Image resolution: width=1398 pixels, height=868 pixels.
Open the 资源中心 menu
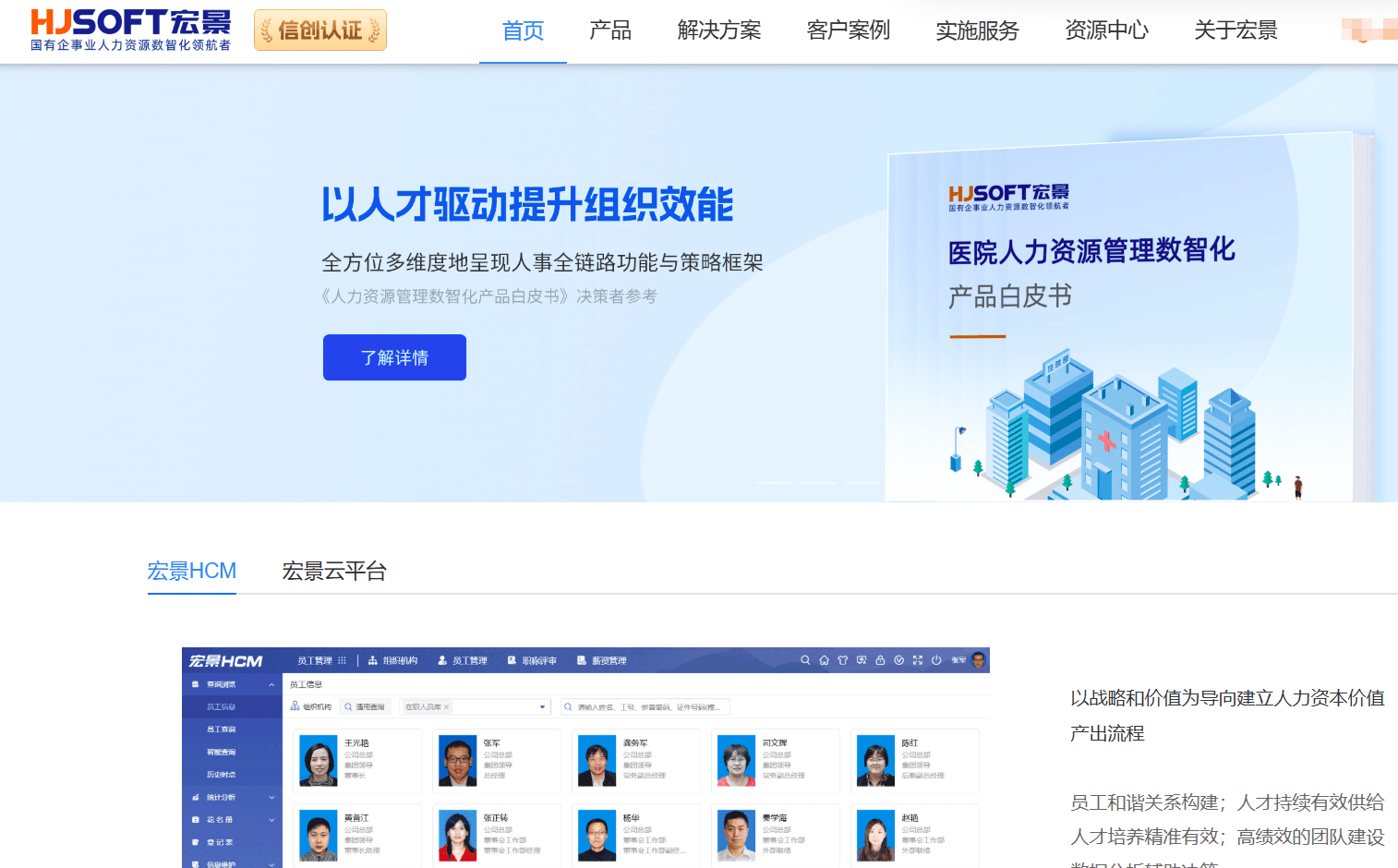coord(1107,30)
